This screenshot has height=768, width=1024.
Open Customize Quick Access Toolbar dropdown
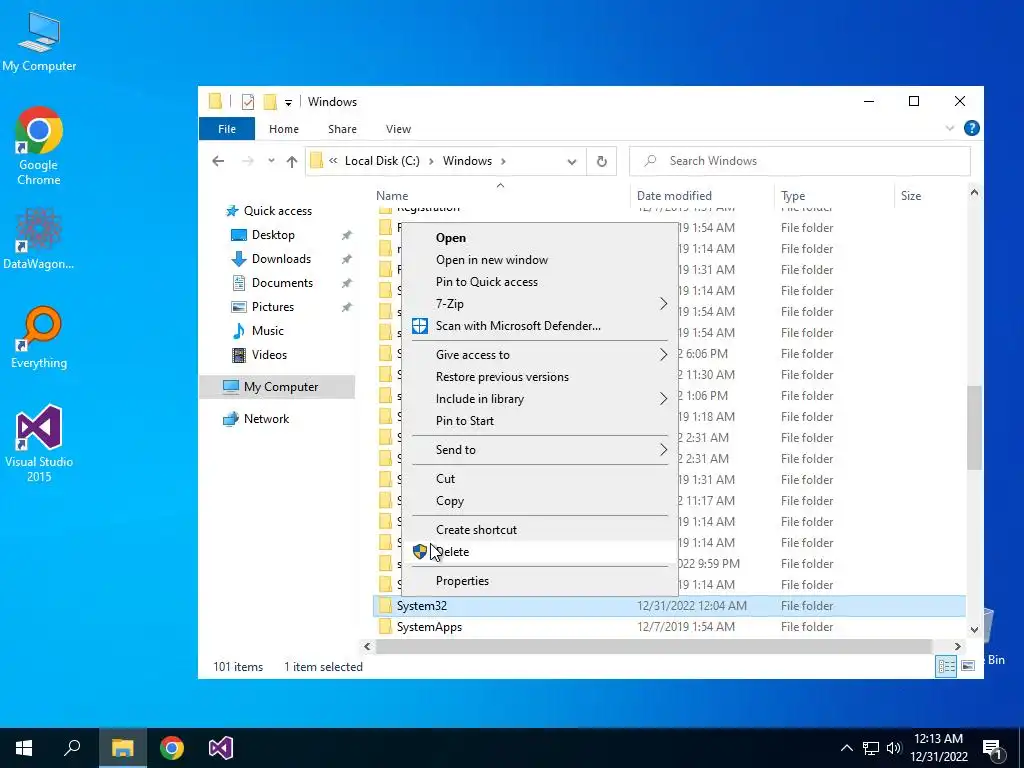tap(288, 103)
